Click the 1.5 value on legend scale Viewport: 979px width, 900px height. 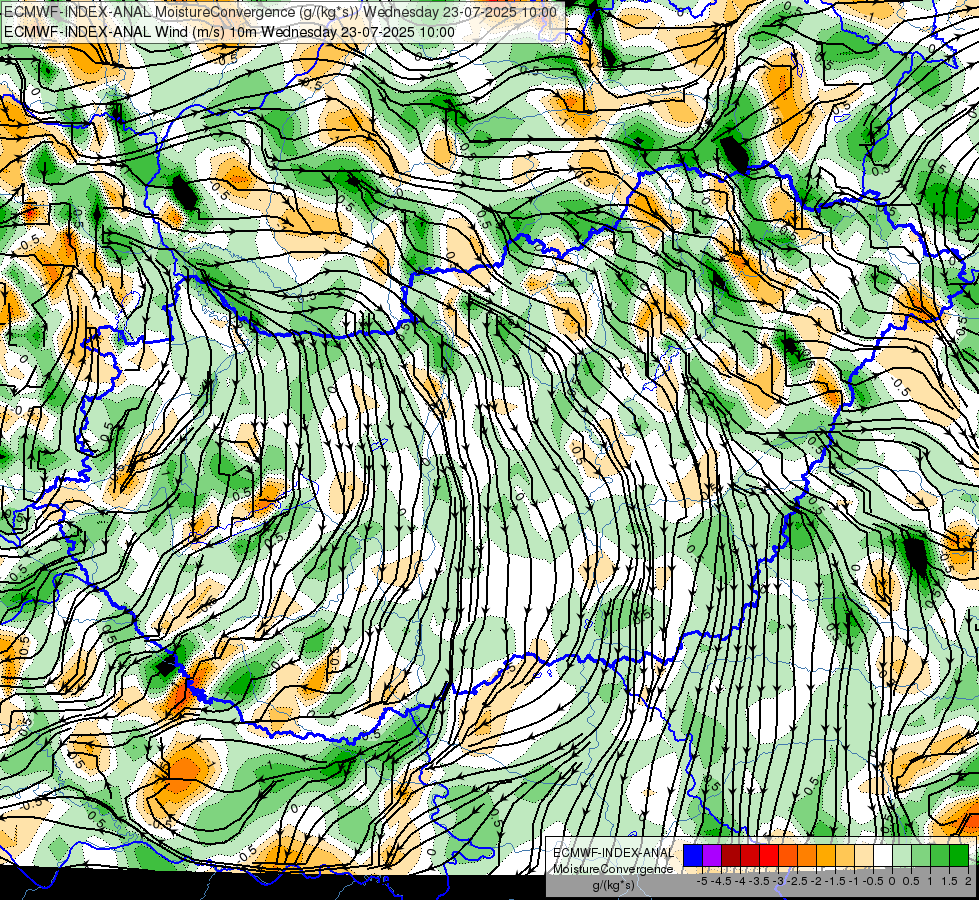pos(949,881)
